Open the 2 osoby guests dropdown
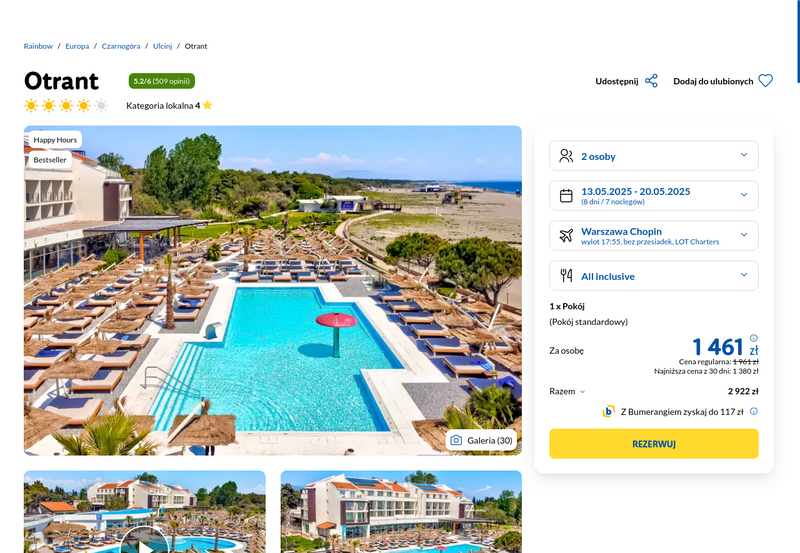Screen dimensions: 800x553 click(x=654, y=156)
